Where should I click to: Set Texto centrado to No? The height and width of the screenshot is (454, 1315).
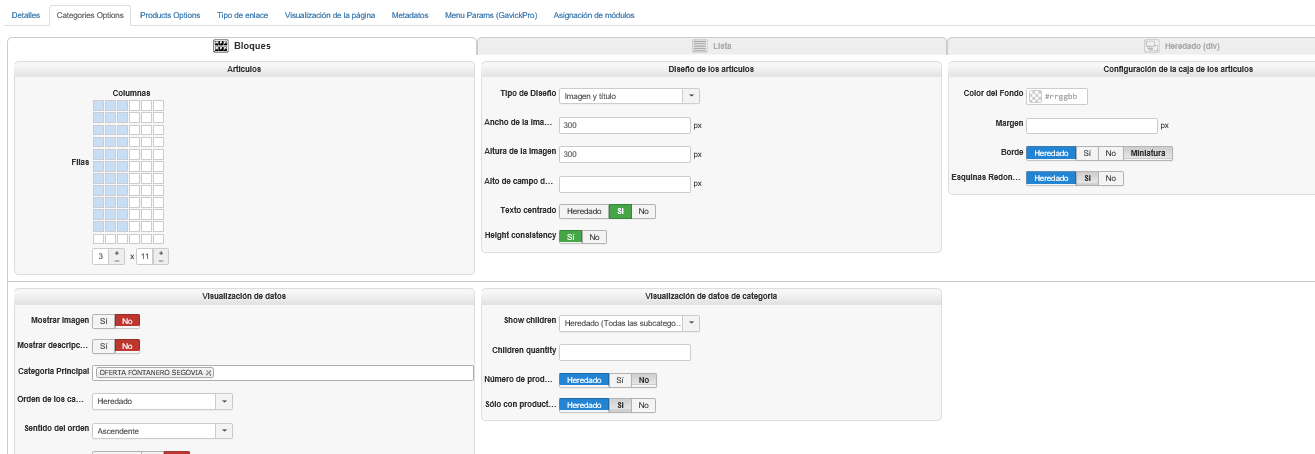(x=644, y=212)
